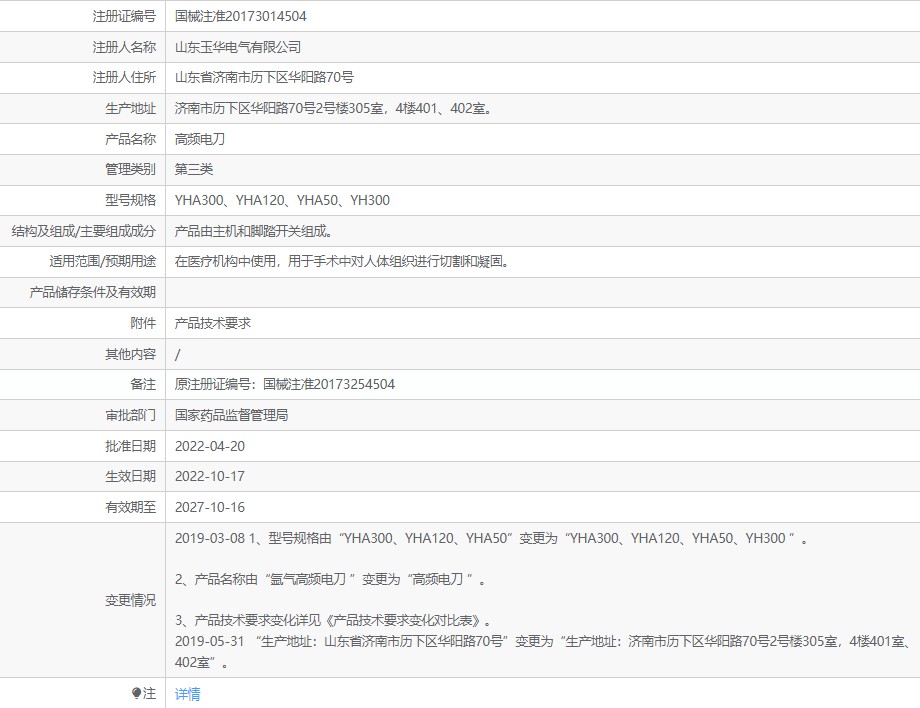This screenshot has height=708, width=920.
Task: Click the 注册人住所 label
Action: click(x=124, y=77)
